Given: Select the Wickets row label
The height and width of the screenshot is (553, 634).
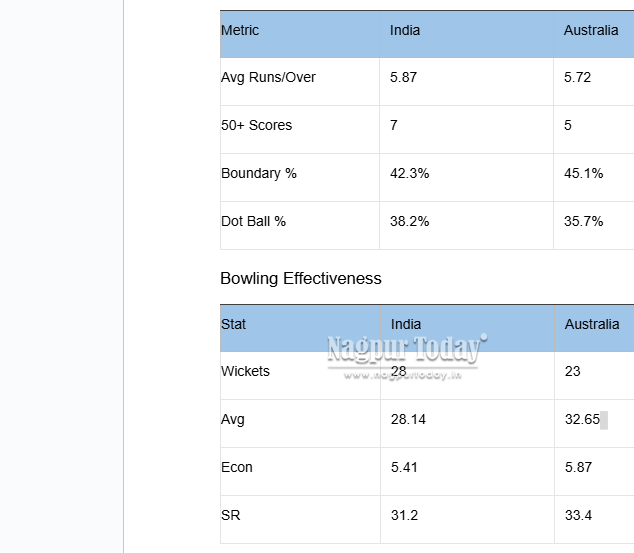Looking at the screenshot, I should tap(245, 372).
